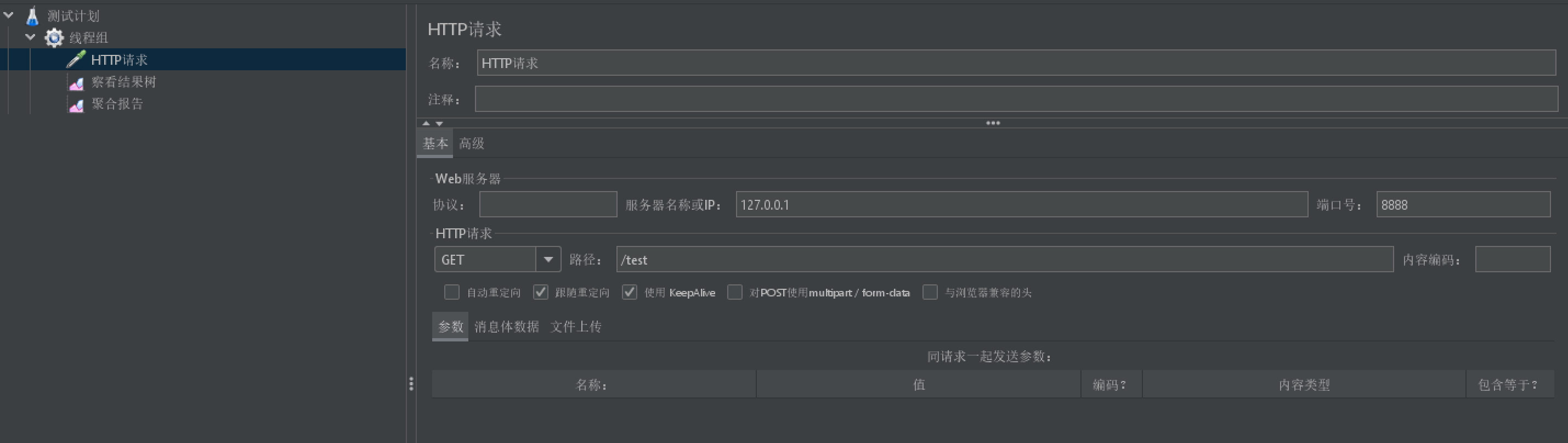The height and width of the screenshot is (443, 1568).
Task: Click the GET method dropdown arrow
Action: point(548,259)
